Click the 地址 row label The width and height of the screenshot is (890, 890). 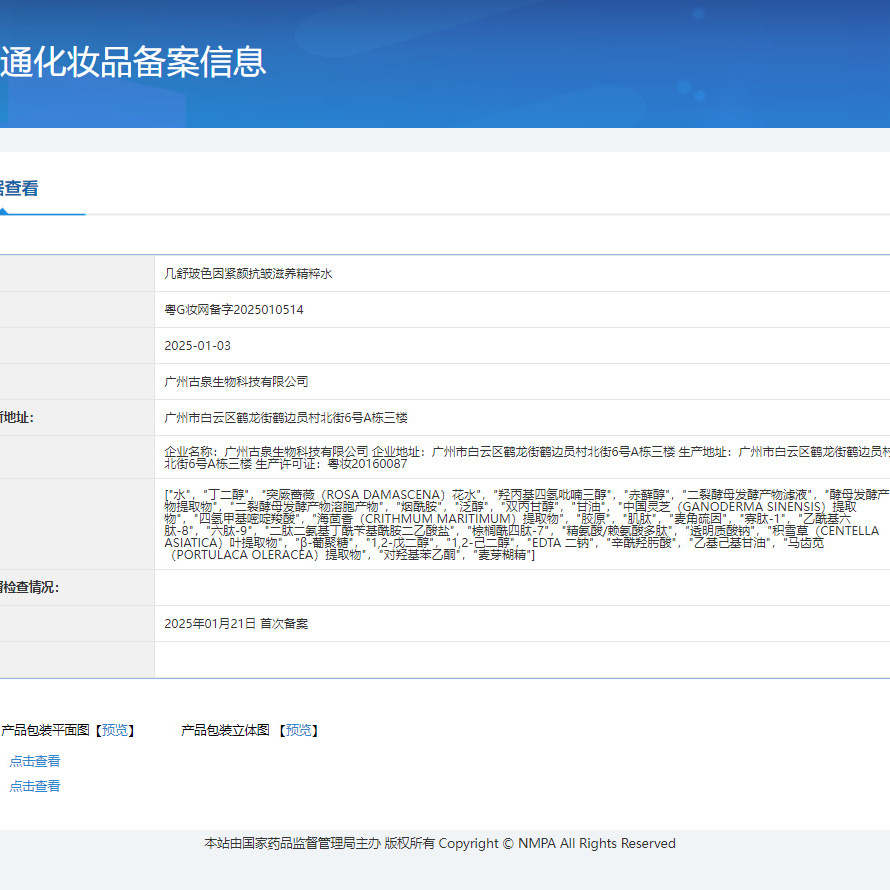coord(17,418)
